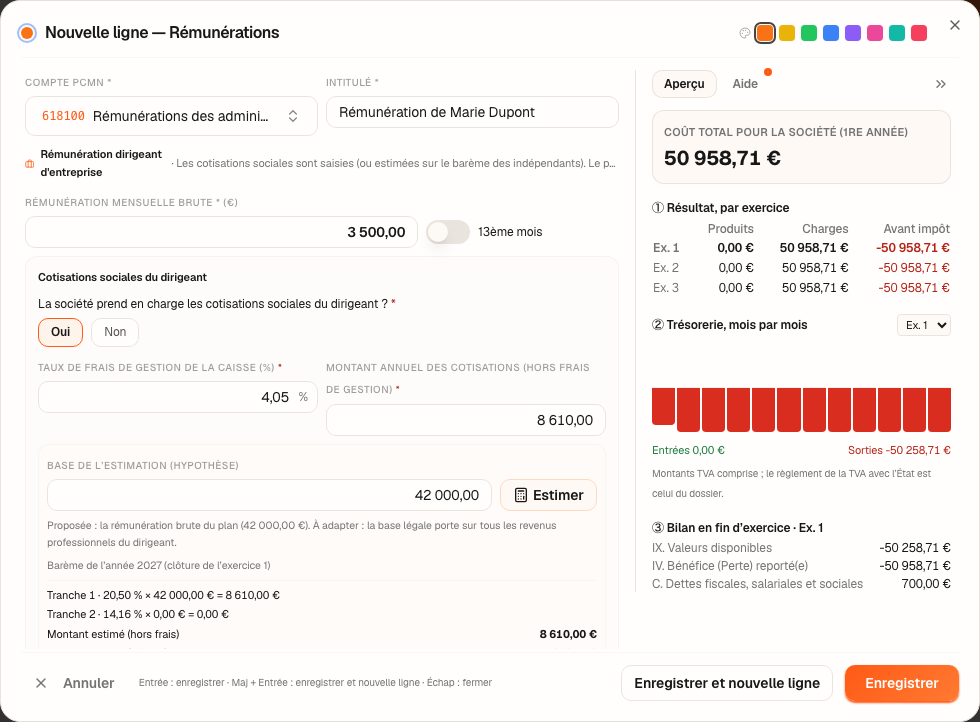Choose the pink color swatch
The height and width of the screenshot is (722, 980).
pos(875,33)
